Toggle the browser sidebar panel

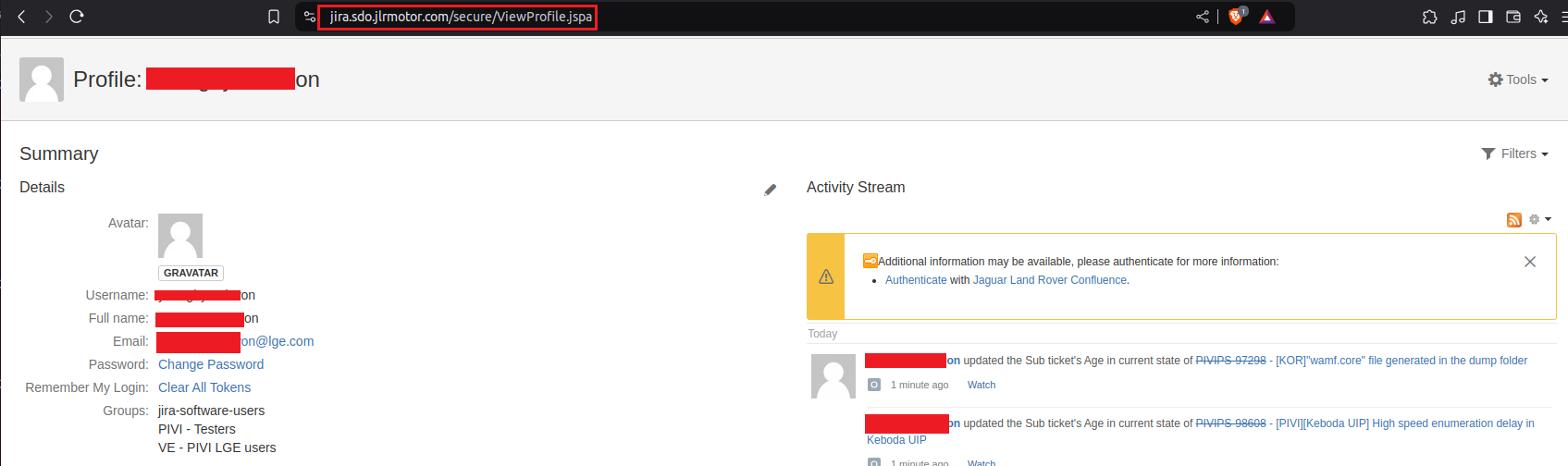click(1486, 17)
